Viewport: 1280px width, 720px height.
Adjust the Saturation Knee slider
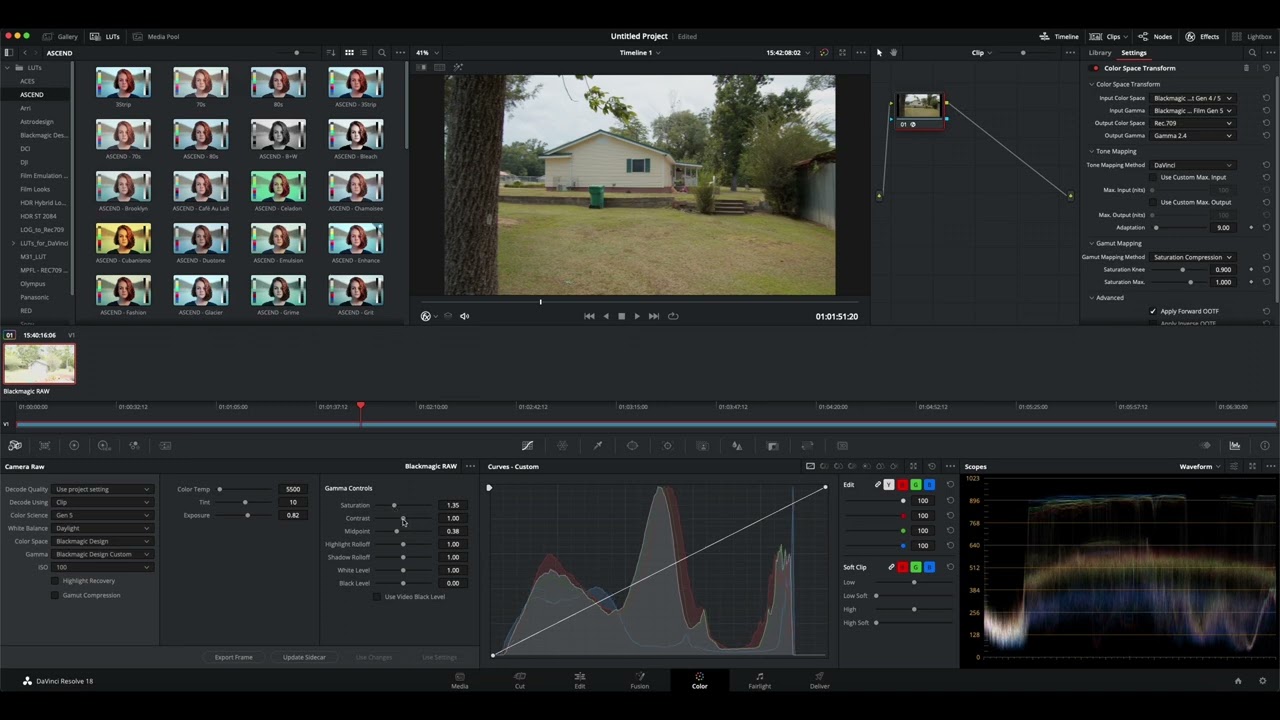coord(1182,270)
